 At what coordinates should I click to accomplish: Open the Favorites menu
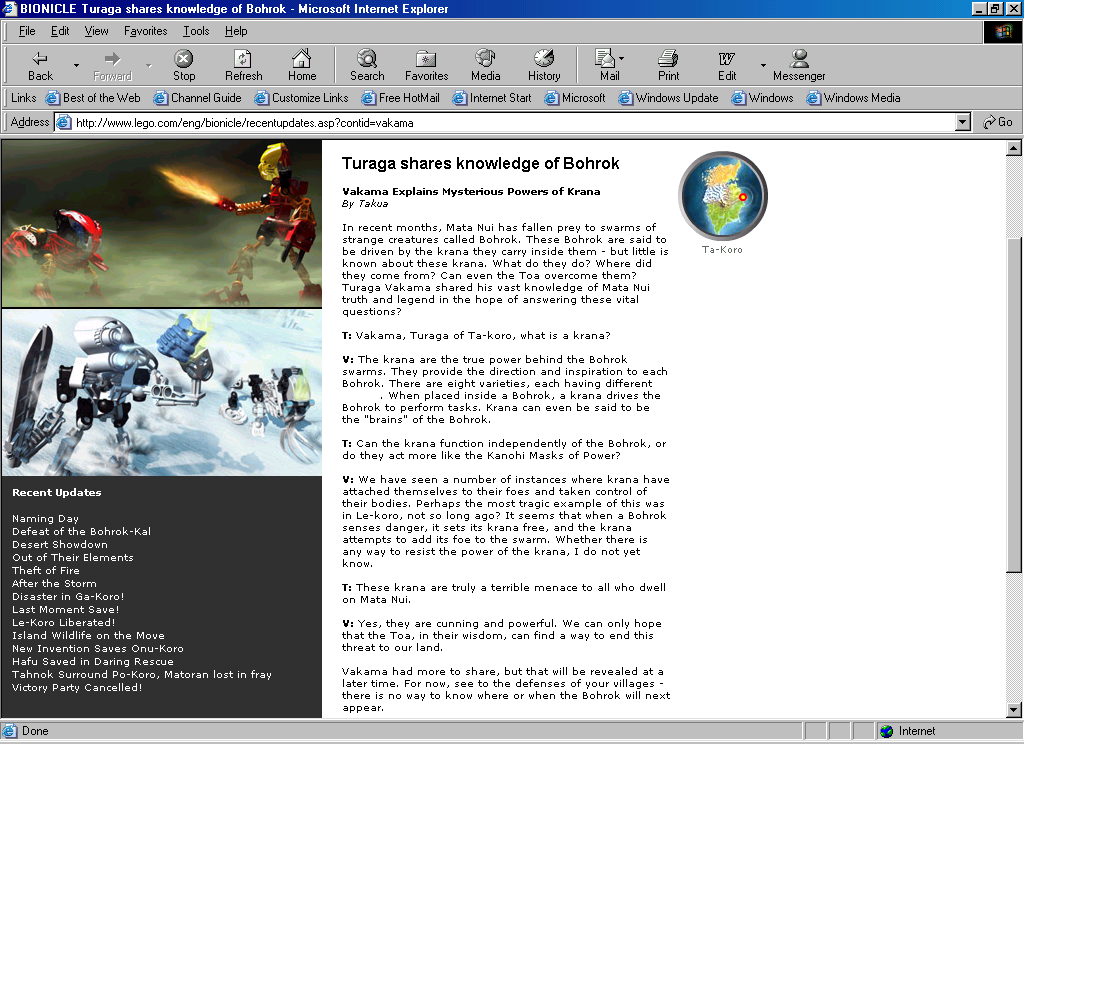point(145,31)
